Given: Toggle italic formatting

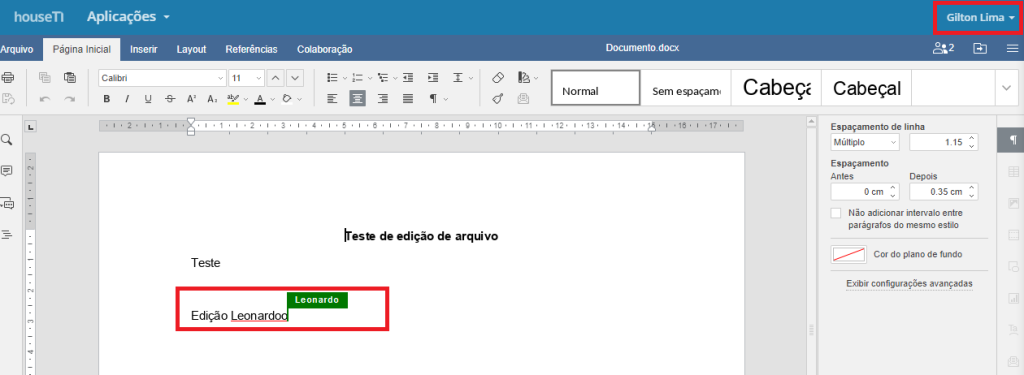Looking at the screenshot, I should pos(127,99).
